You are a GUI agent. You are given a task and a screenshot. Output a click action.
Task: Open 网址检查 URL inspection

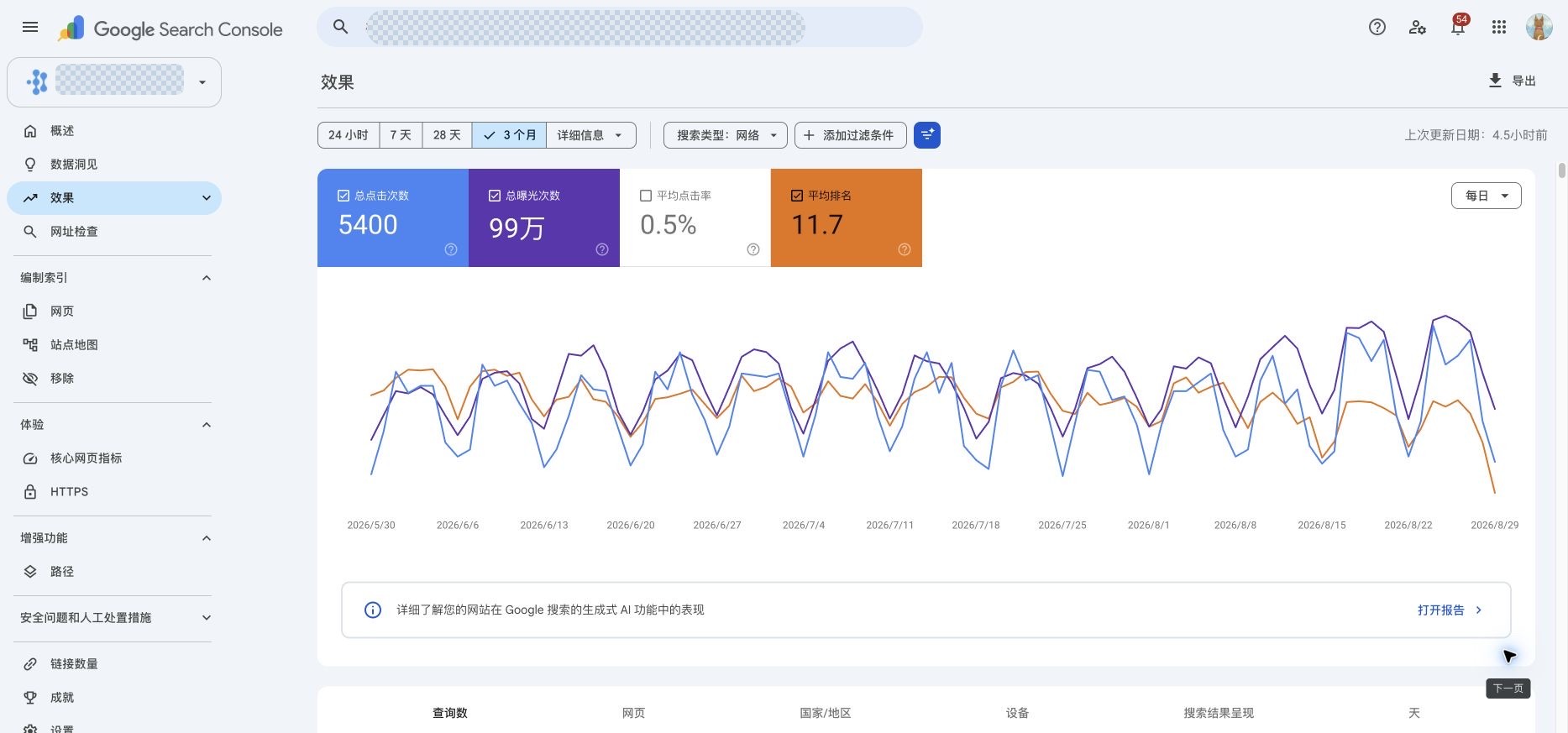114,232
